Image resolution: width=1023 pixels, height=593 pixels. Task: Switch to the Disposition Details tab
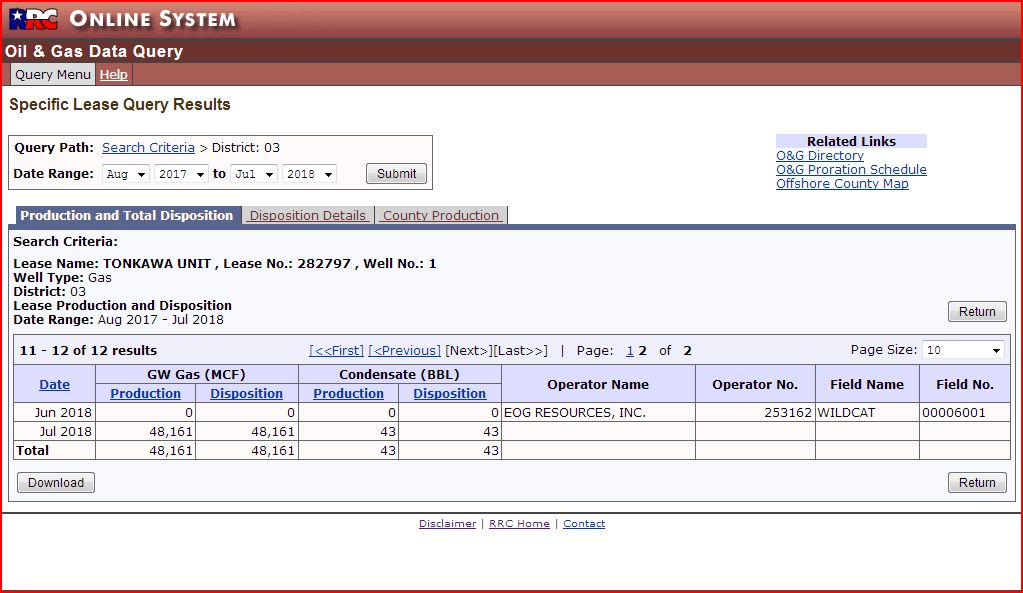[308, 215]
